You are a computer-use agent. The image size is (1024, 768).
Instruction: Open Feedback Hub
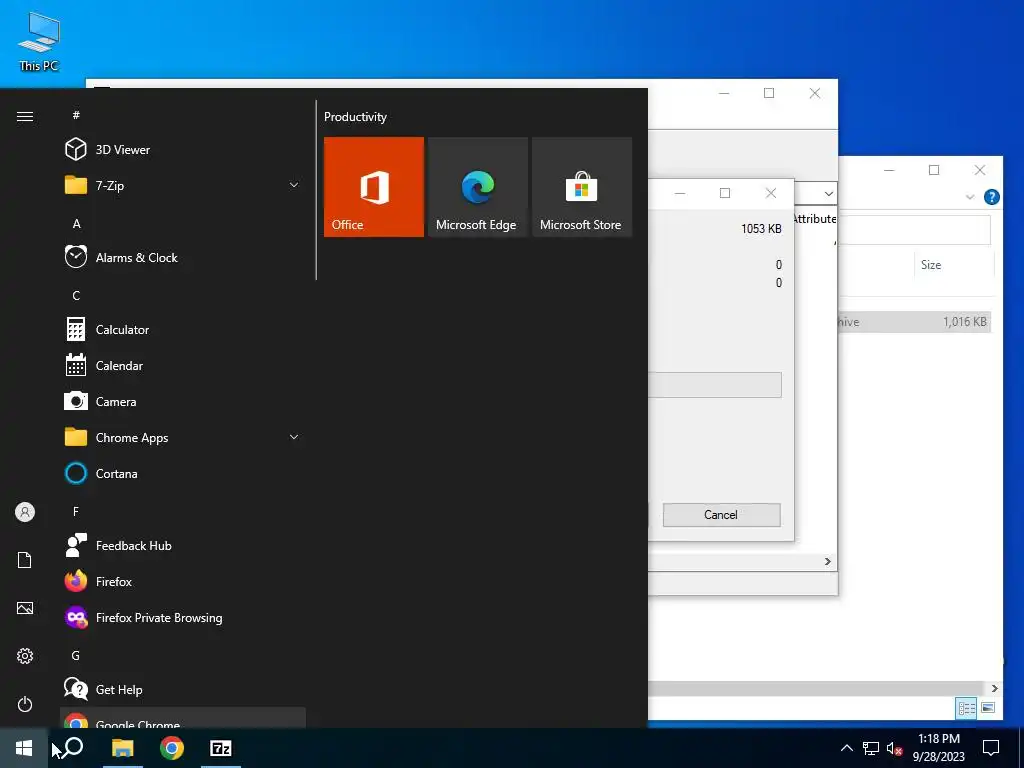pyautogui.click(x=183, y=545)
